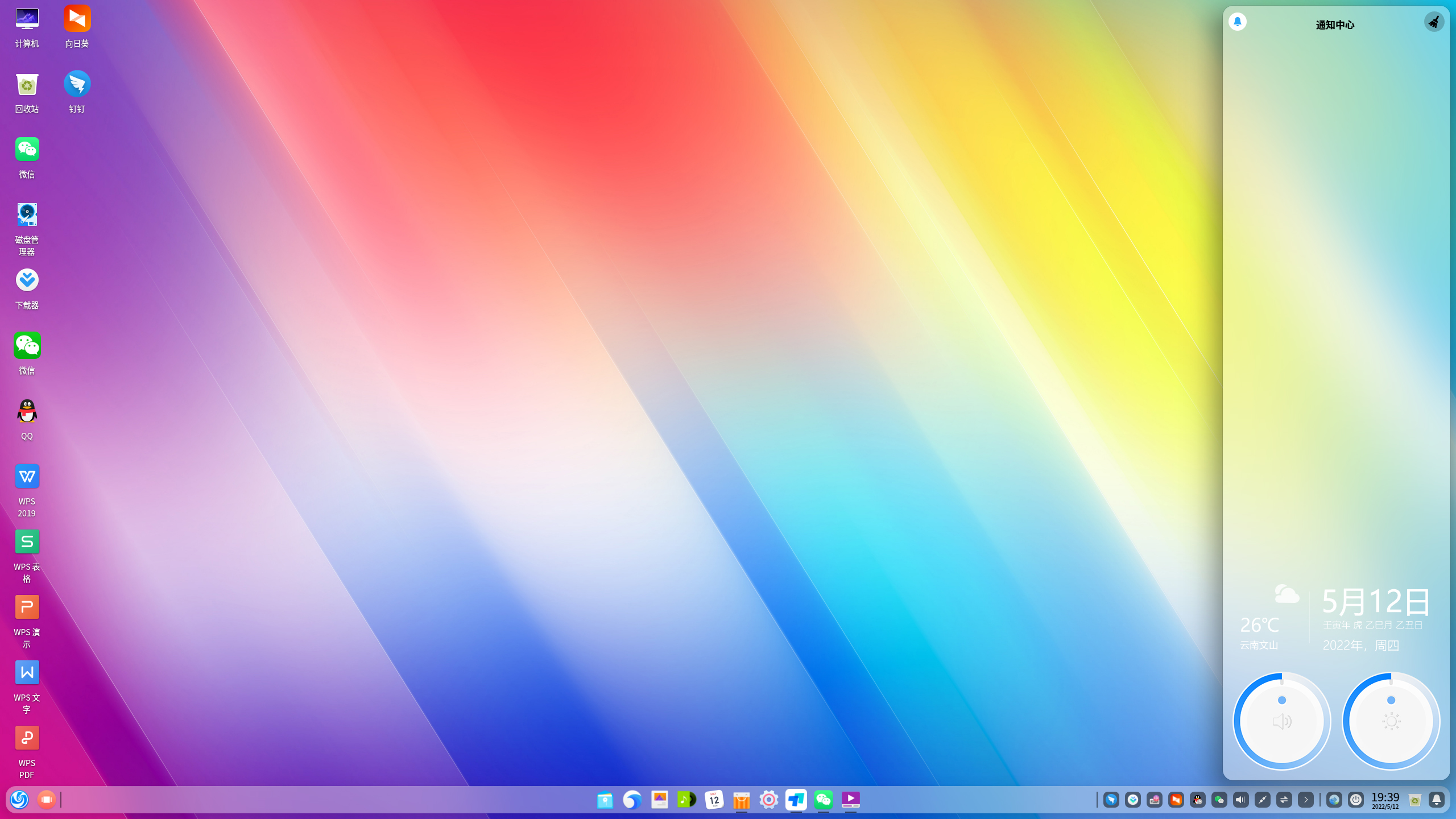The height and width of the screenshot is (819, 1456).
Task: Open the App Store from the dock
Action: click(741, 800)
